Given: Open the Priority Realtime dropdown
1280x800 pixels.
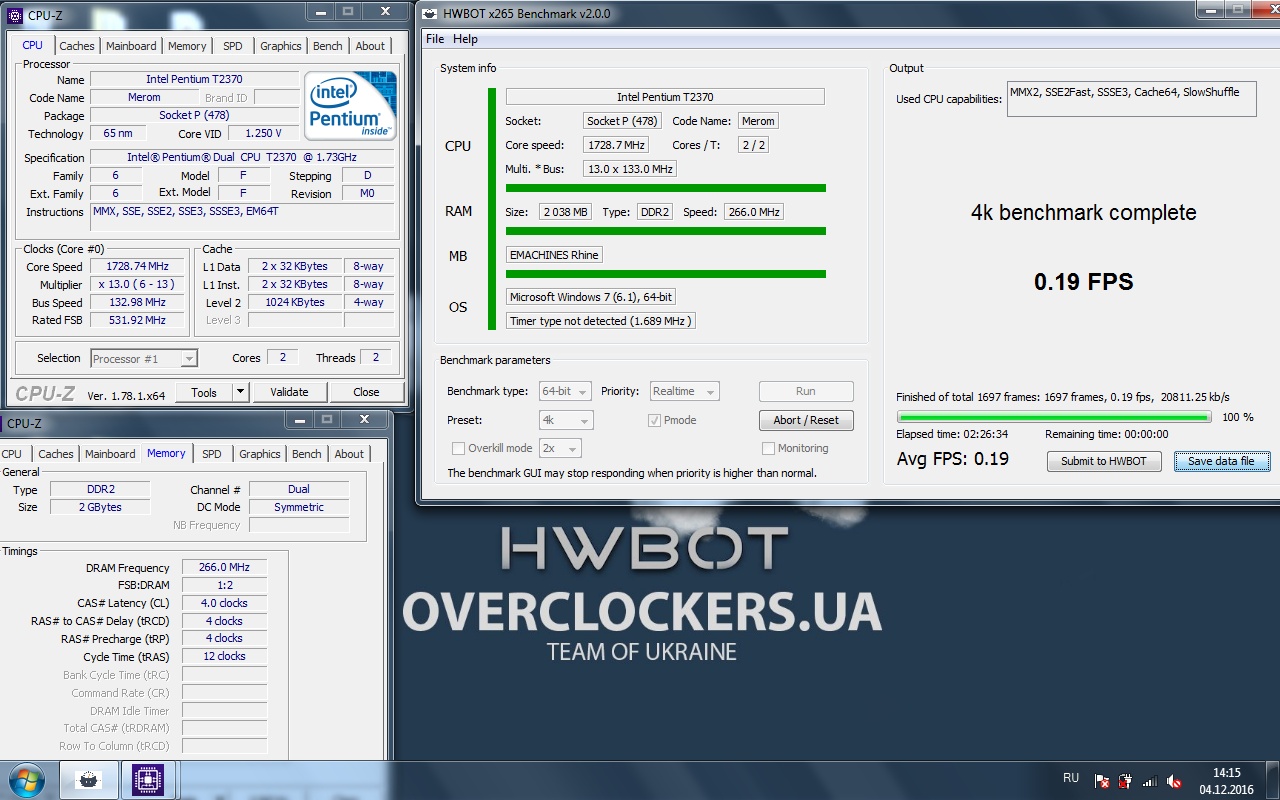Looking at the screenshot, I should (684, 391).
